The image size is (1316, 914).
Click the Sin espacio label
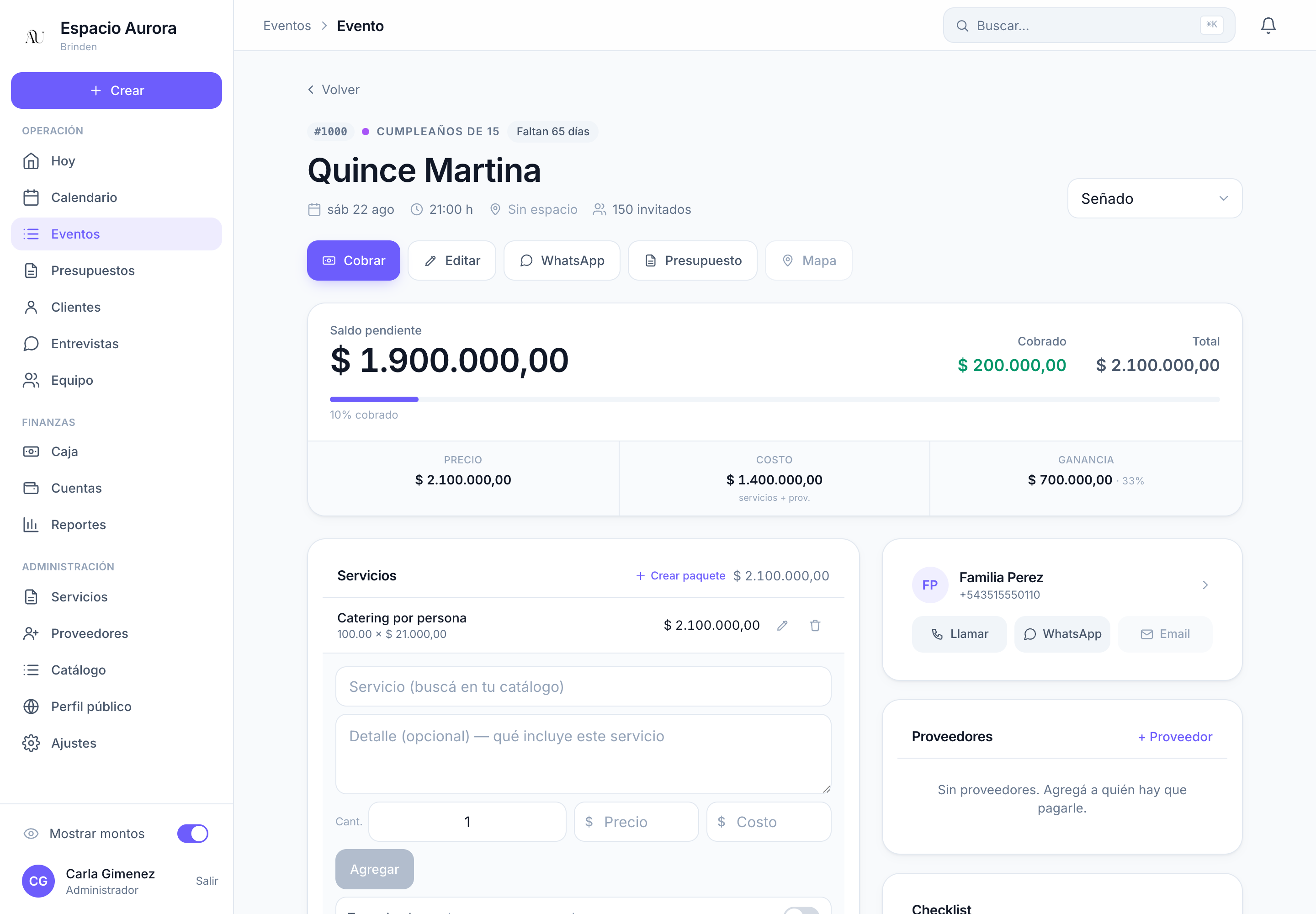tap(542, 210)
